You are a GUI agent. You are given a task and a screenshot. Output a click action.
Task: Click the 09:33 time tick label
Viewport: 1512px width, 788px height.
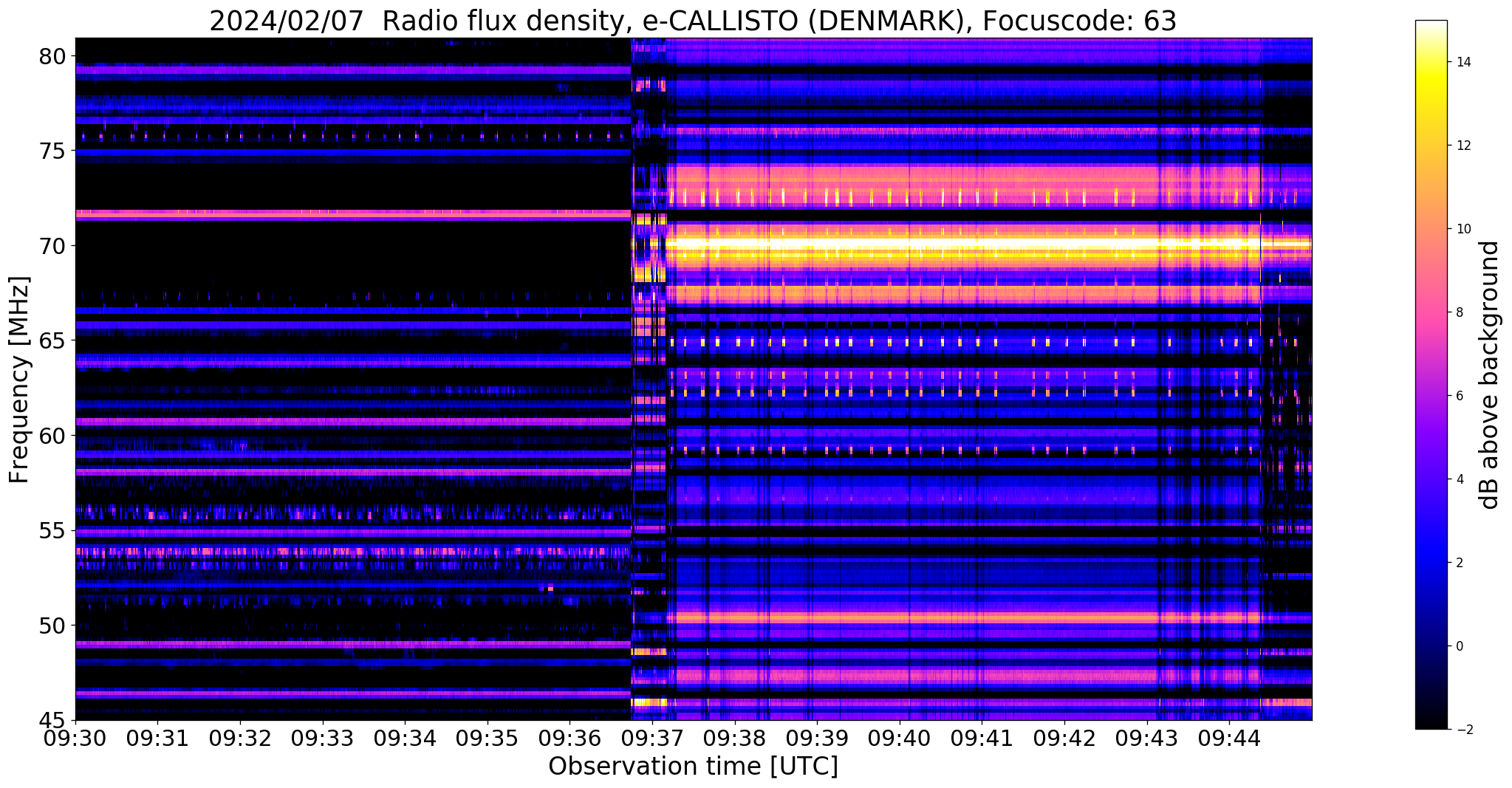(322, 739)
